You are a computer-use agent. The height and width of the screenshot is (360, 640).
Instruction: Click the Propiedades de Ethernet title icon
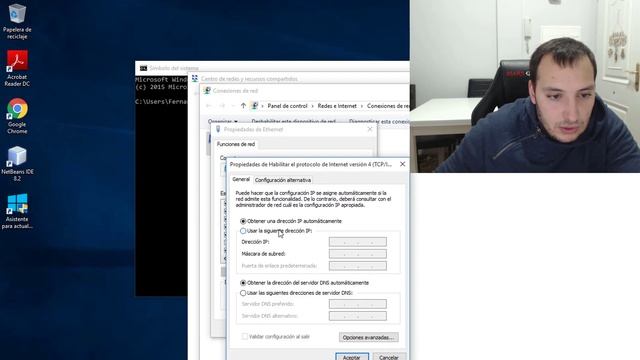point(218,129)
